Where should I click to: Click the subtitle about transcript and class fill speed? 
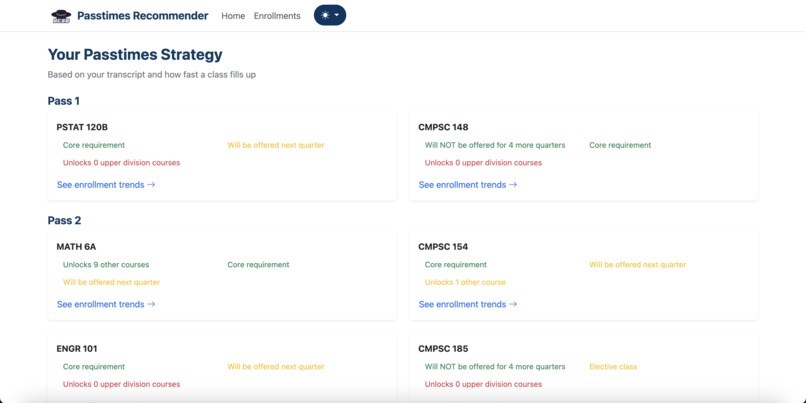152,75
